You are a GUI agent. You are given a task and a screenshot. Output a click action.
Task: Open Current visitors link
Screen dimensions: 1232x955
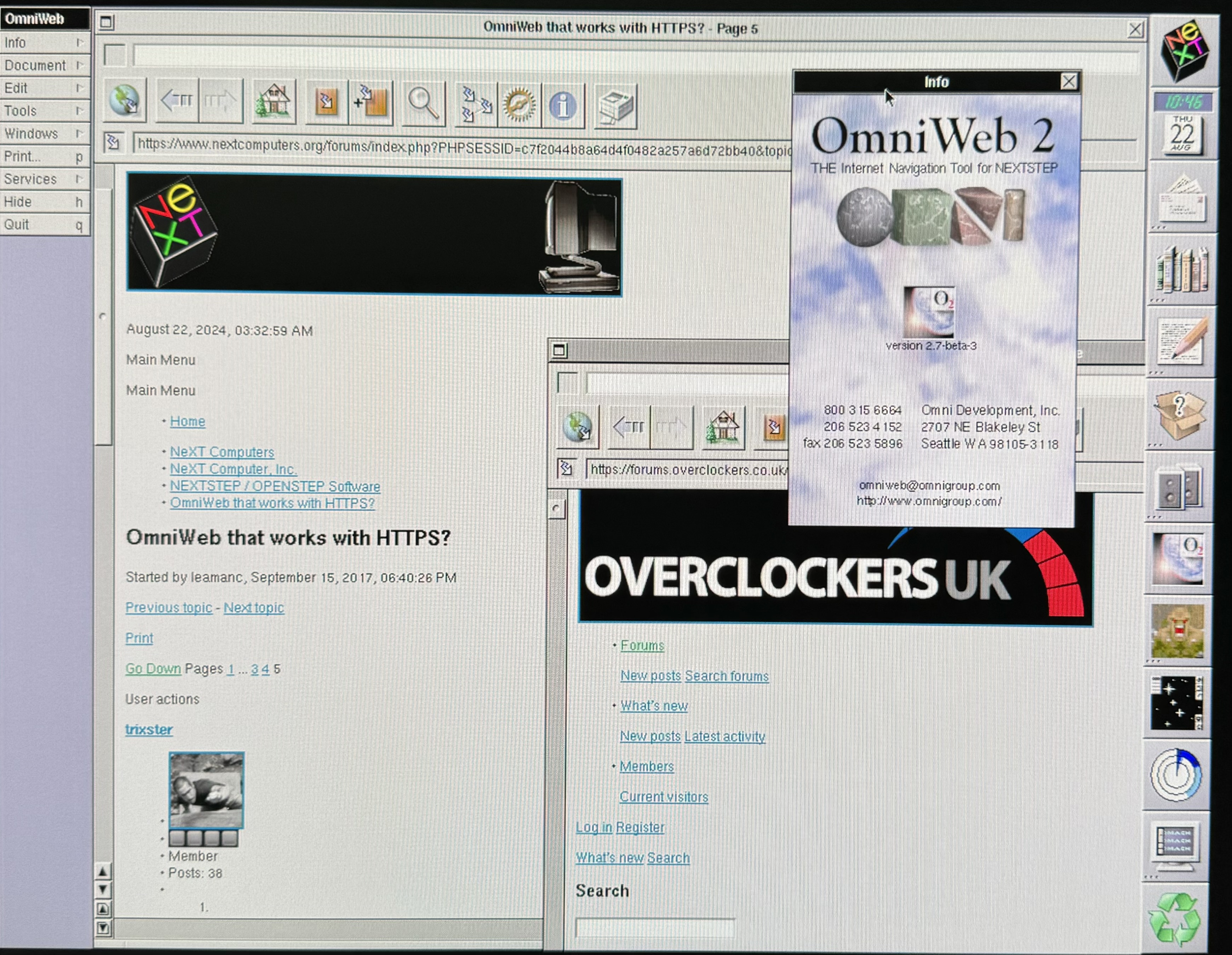663,796
